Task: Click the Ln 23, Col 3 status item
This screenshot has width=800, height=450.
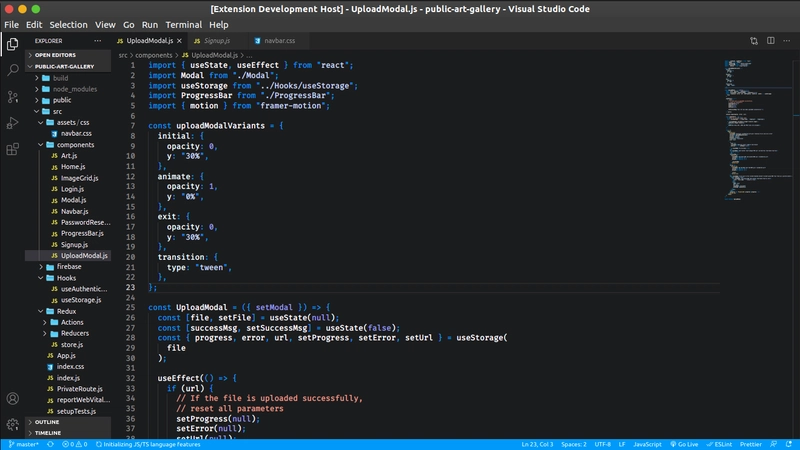Action: (x=537, y=444)
